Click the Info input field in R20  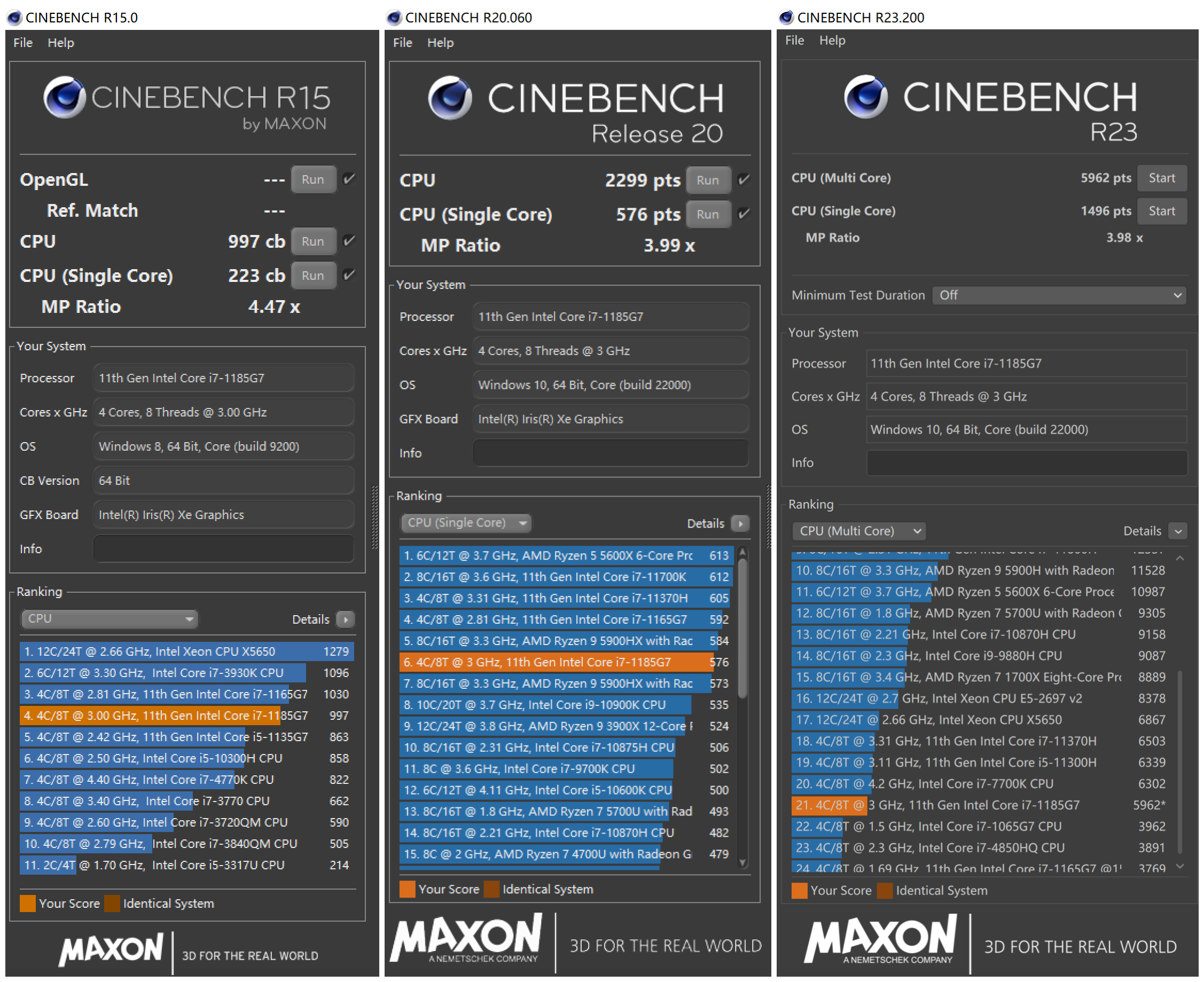coord(611,453)
